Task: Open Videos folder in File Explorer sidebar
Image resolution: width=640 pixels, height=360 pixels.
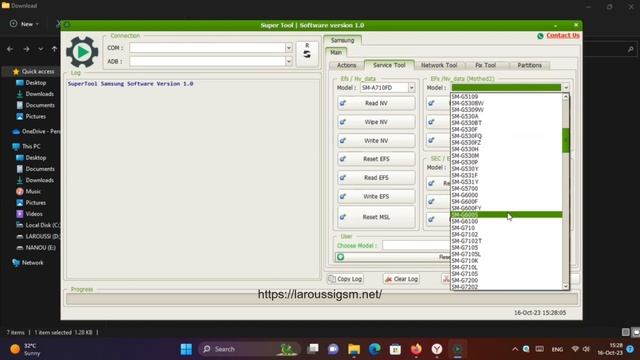Action: coord(33,214)
